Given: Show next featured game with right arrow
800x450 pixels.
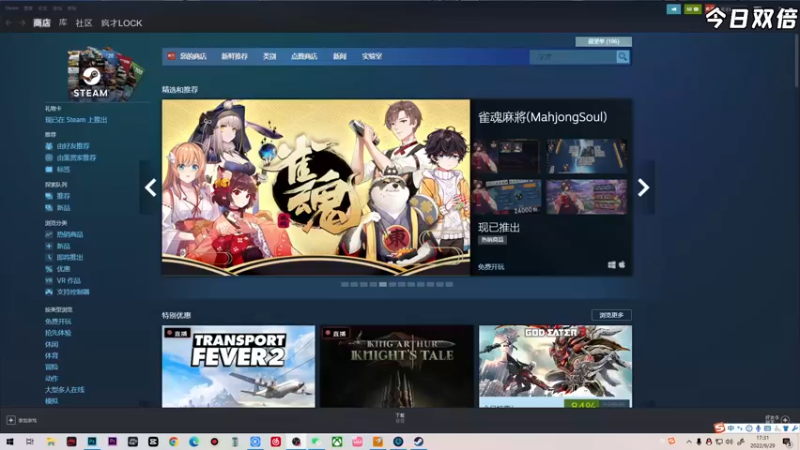Looking at the screenshot, I should 643,188.
